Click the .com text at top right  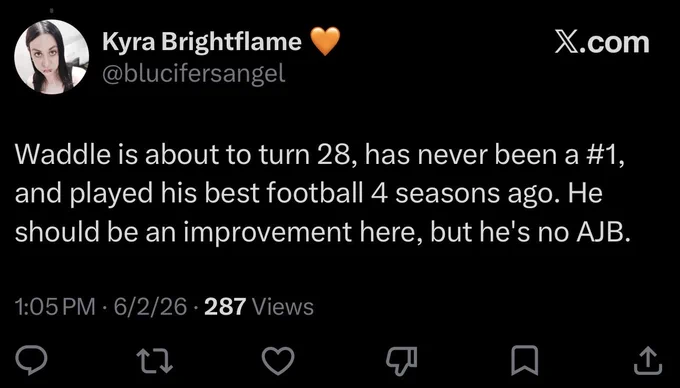613,43
